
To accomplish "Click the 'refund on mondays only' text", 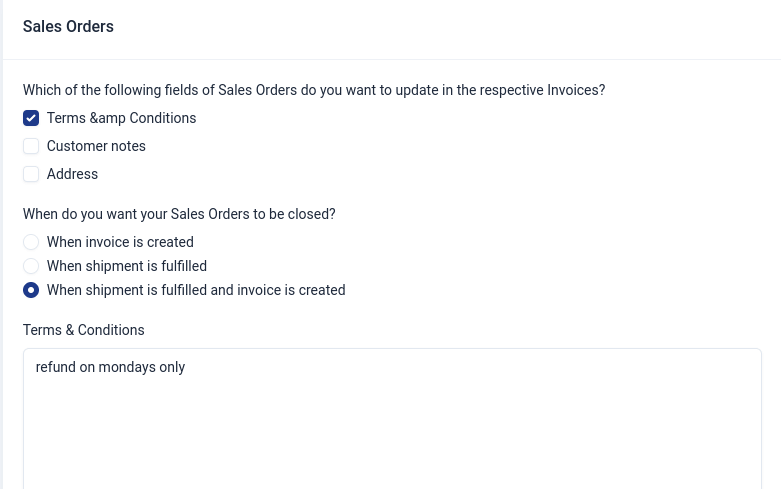I will click(x=110, y=367).
